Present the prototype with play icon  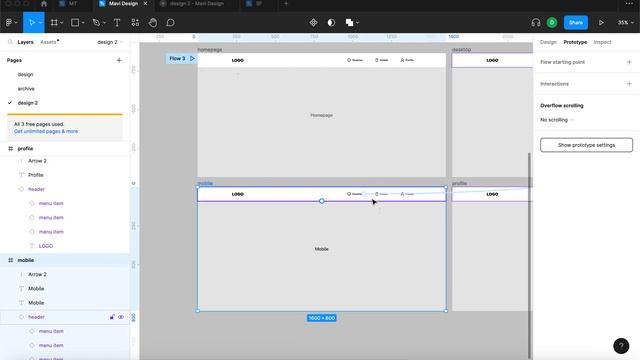[601, 23]
